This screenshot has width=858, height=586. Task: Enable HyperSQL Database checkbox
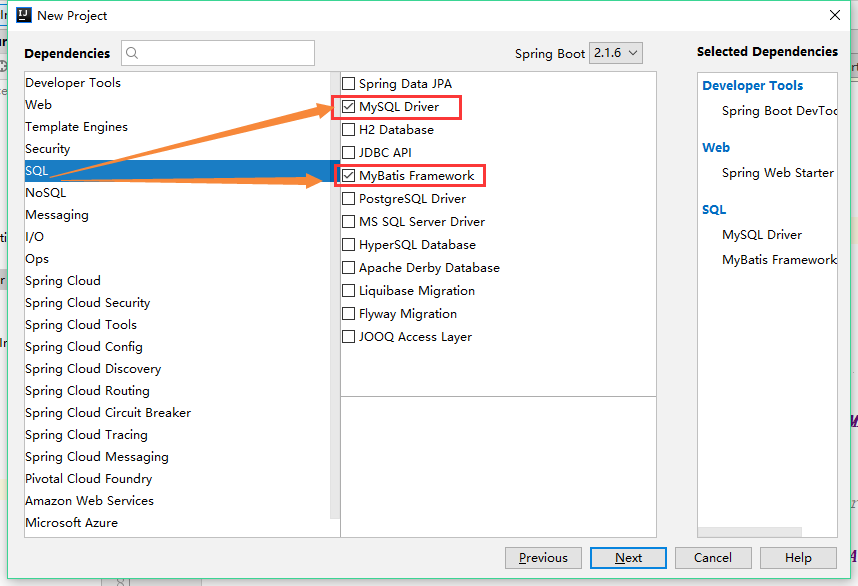348,245
